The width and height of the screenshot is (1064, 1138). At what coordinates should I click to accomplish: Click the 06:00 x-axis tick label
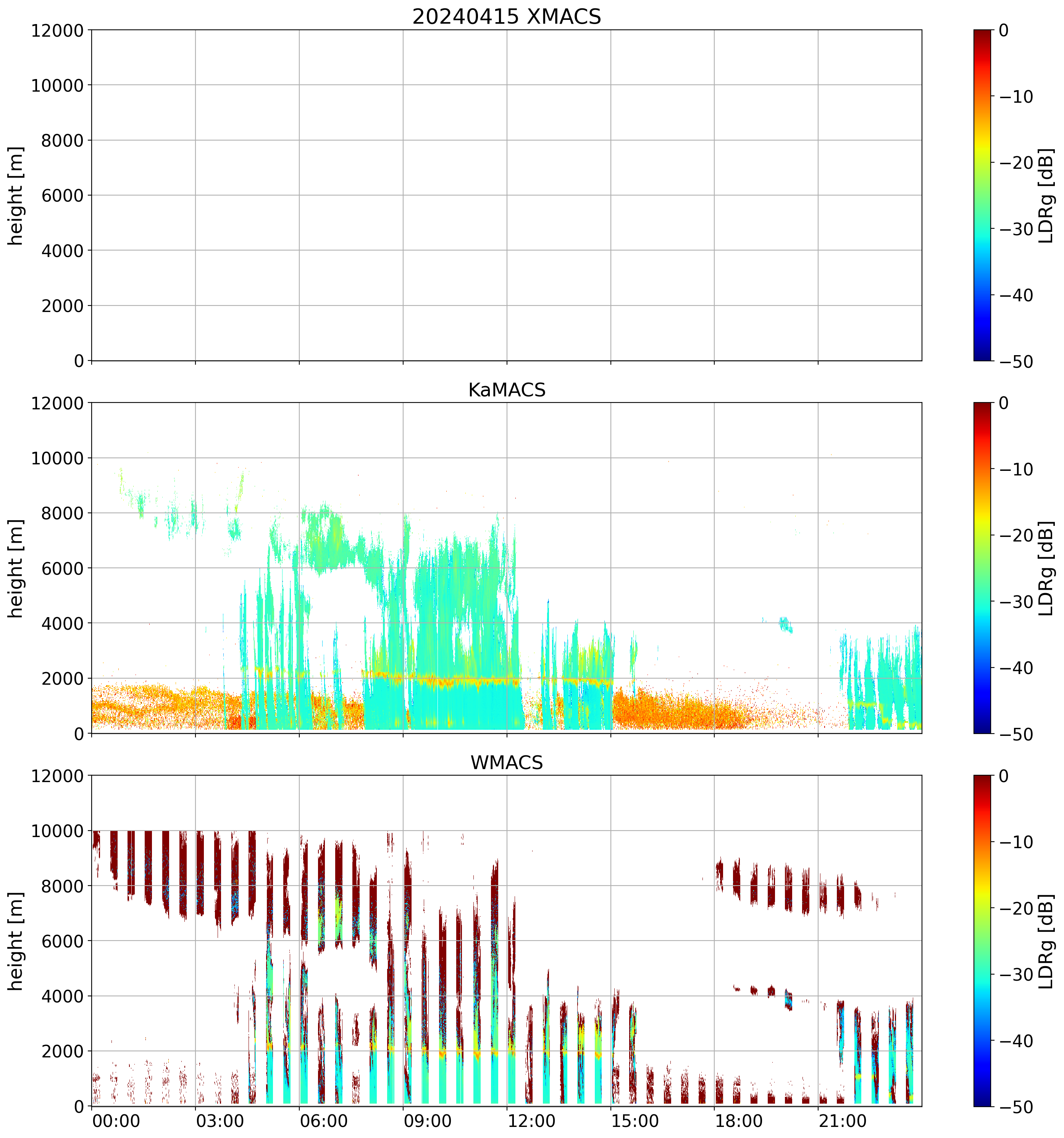click(323, 1121)
